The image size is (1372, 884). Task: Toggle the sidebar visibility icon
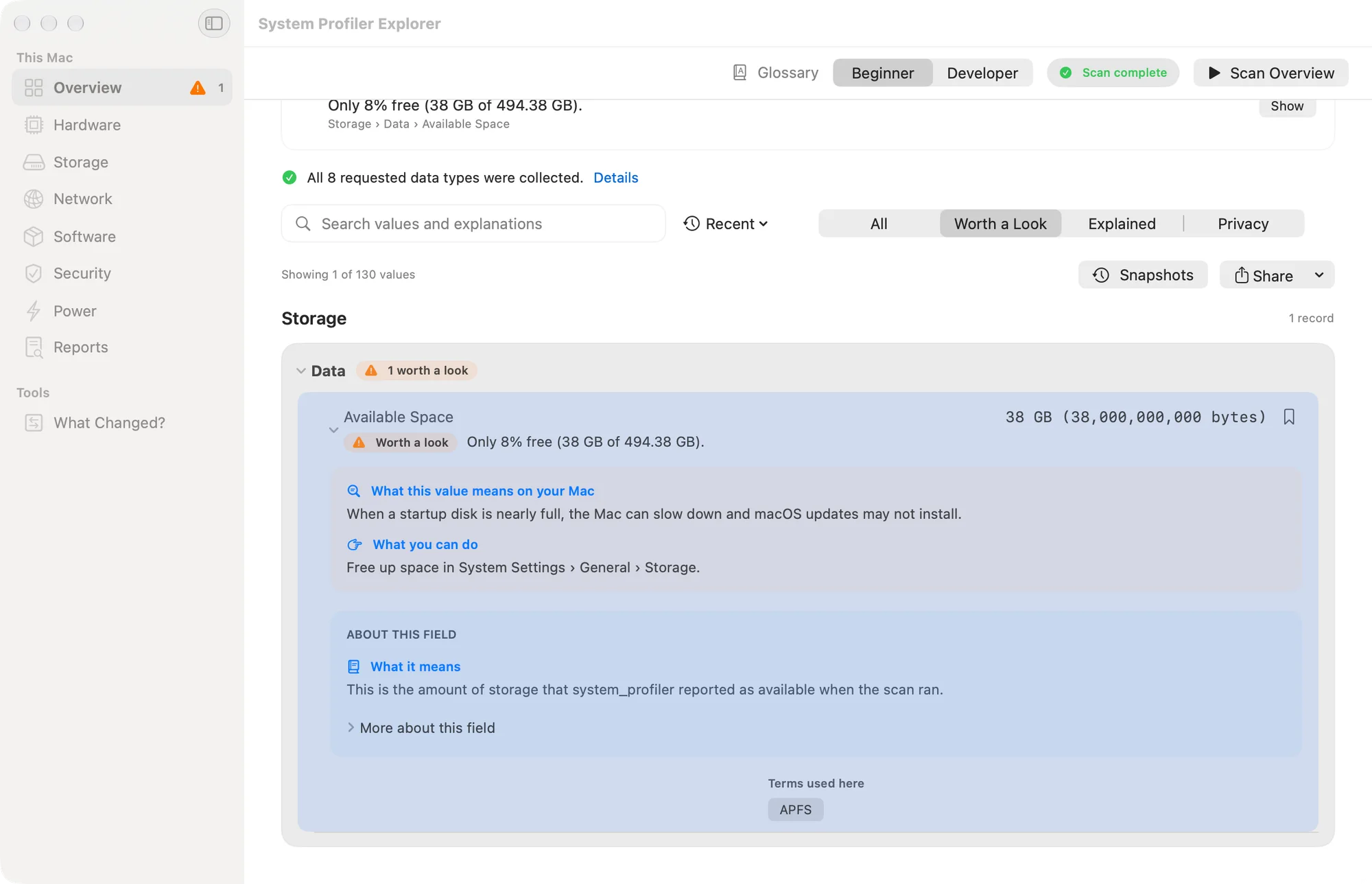click(x=214, y=23)
